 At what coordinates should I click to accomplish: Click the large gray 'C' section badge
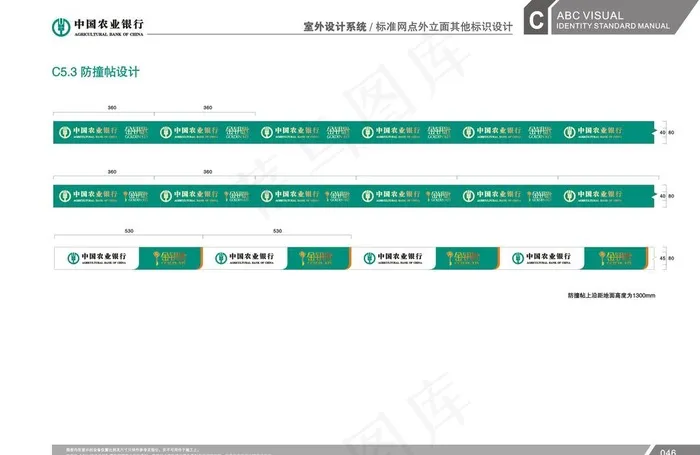pos(536,20)
